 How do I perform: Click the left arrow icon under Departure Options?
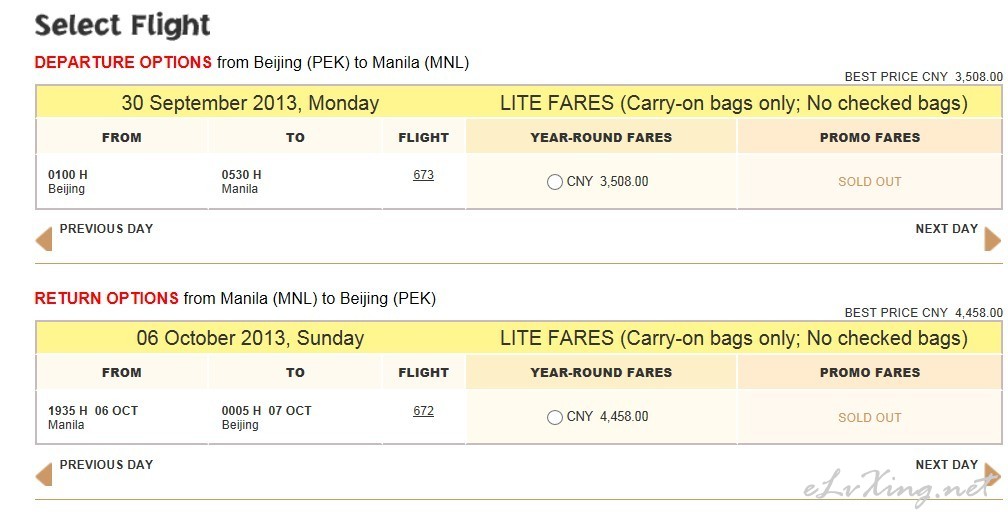pyautogui.click(x=44, y=239)
